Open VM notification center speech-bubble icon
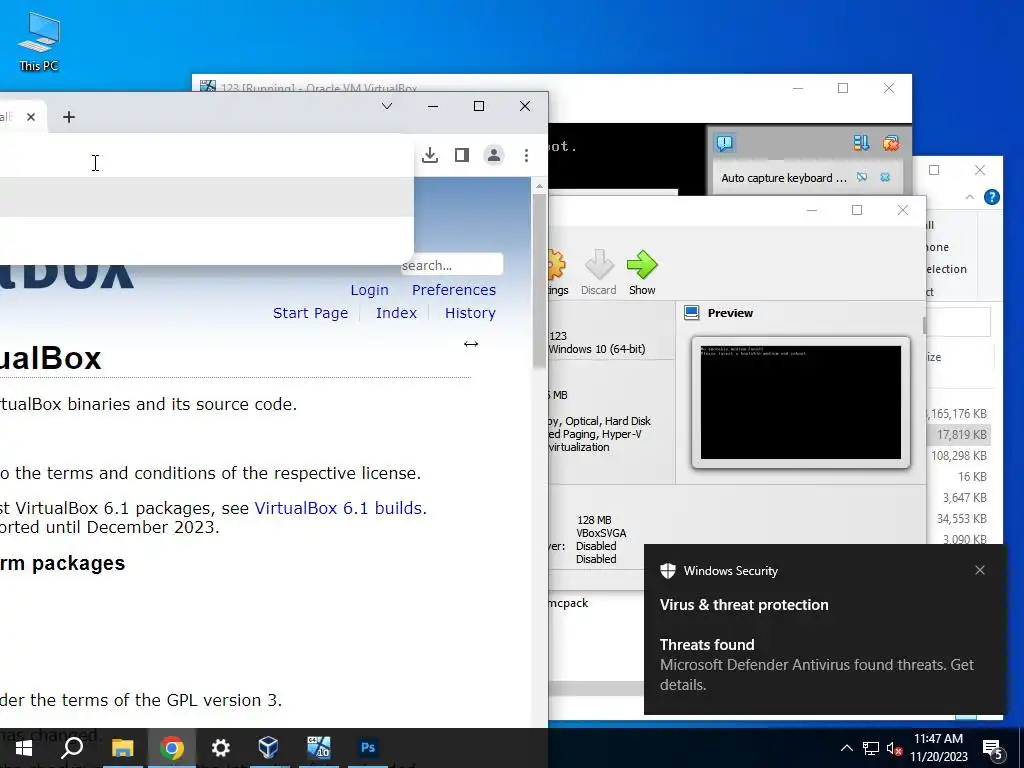The width and height of the screenshot is (1024, 768). point(724,143)
